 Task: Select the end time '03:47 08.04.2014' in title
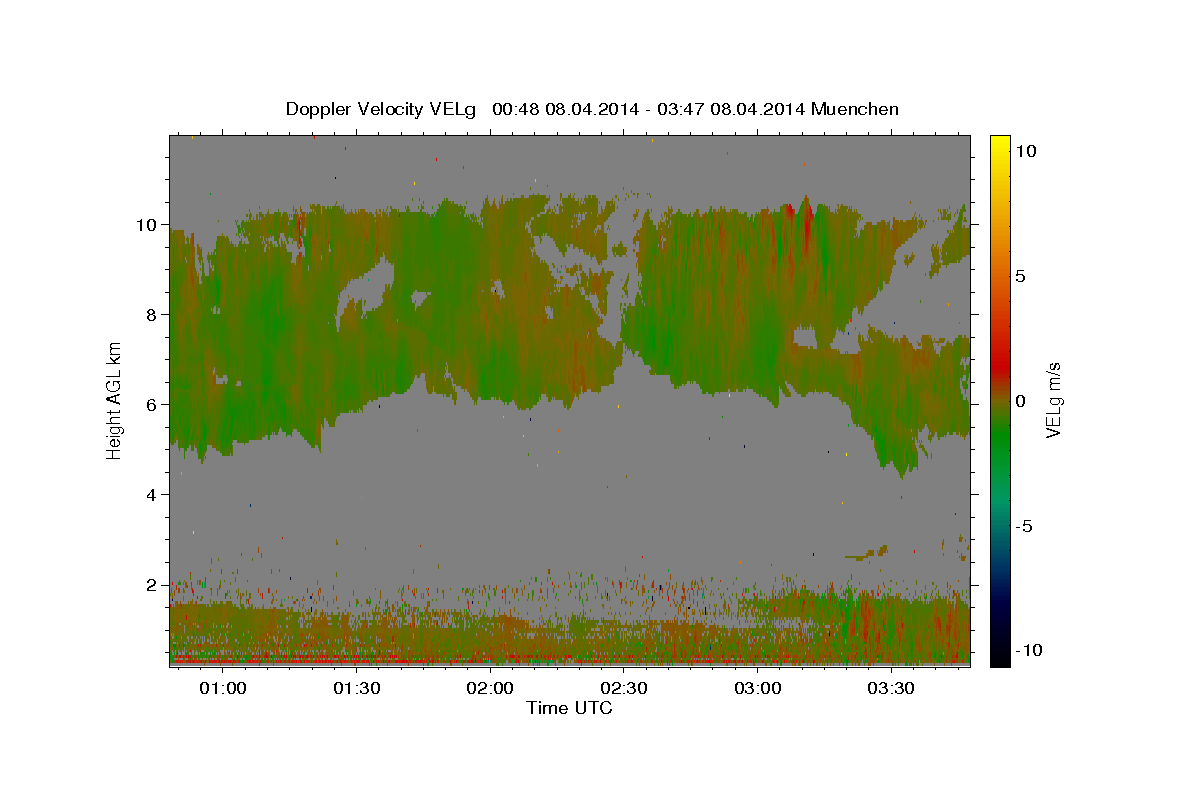(x=730, y=109)
